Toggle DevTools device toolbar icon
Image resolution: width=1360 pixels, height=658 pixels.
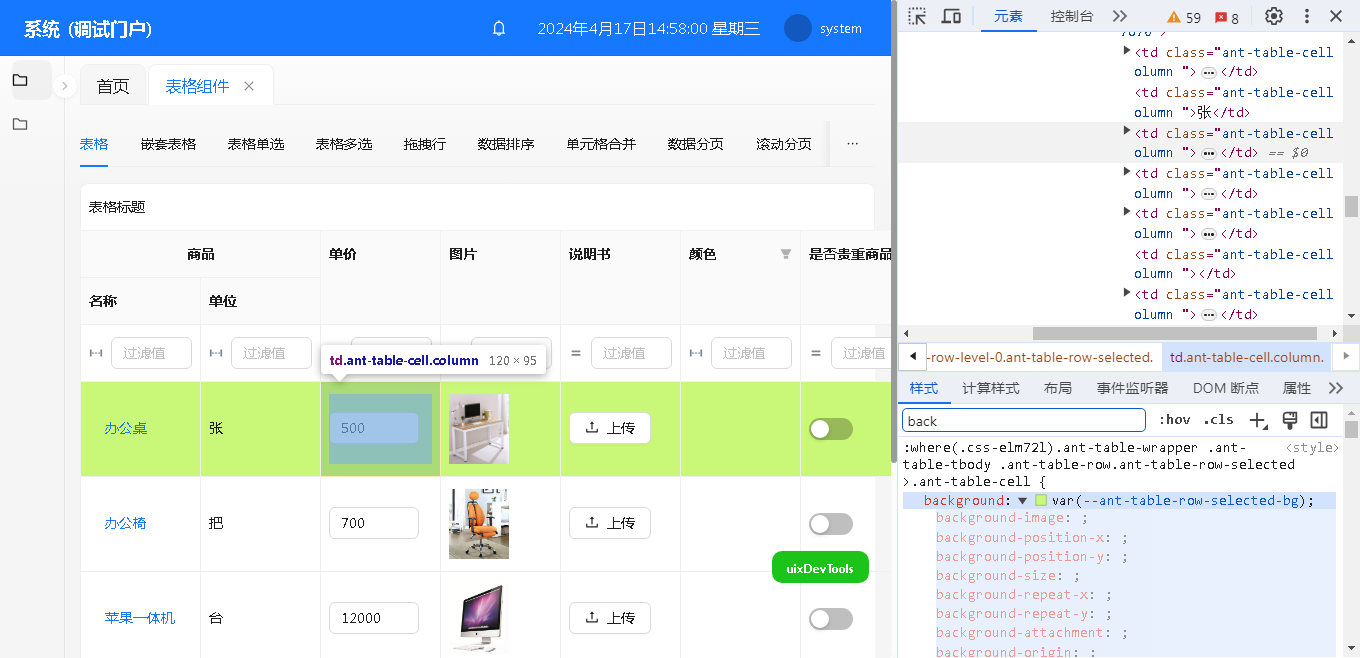pyautogui.click(x=951, y=16)
